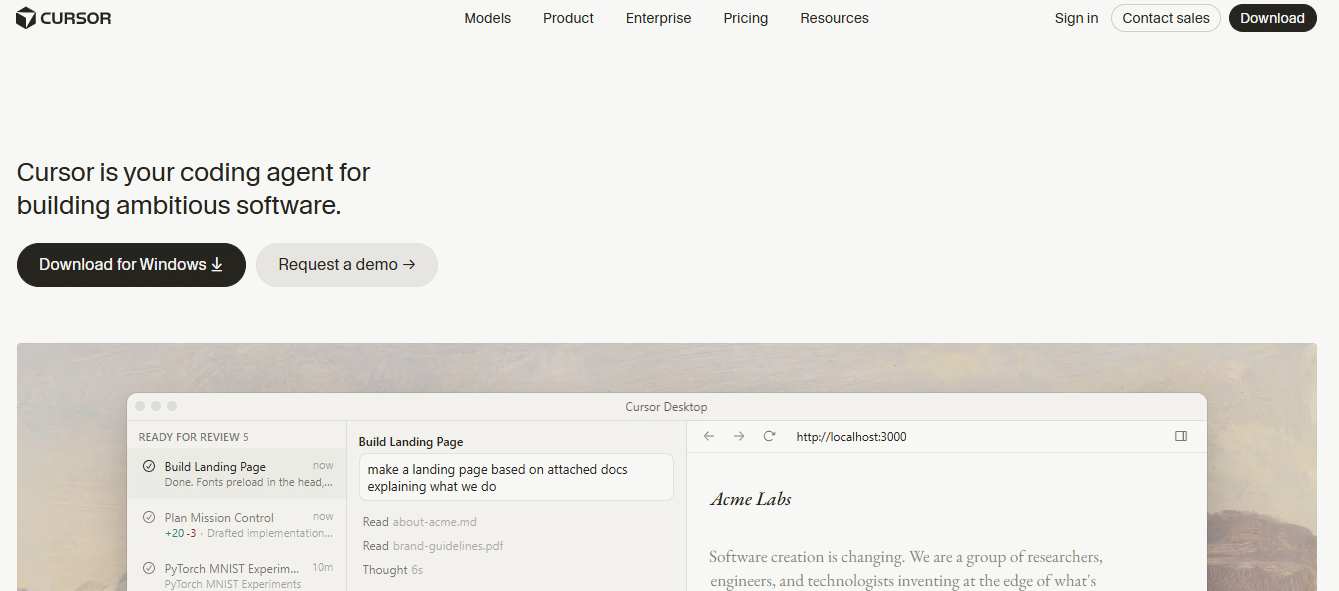Click the Build Landing Page chat title

(411, 442)
